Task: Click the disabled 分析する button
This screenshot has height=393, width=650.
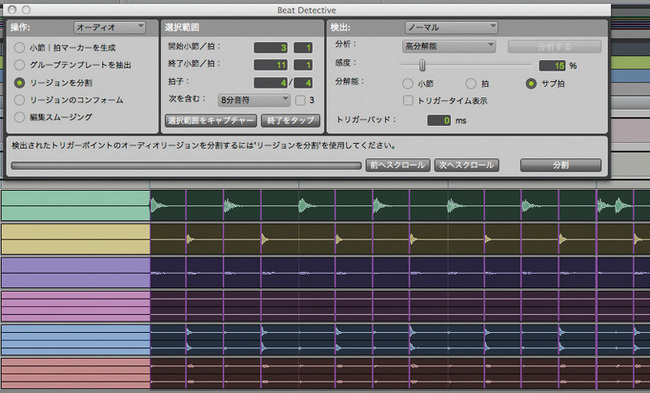Action: pyautogui.click(x=555, y=46)
